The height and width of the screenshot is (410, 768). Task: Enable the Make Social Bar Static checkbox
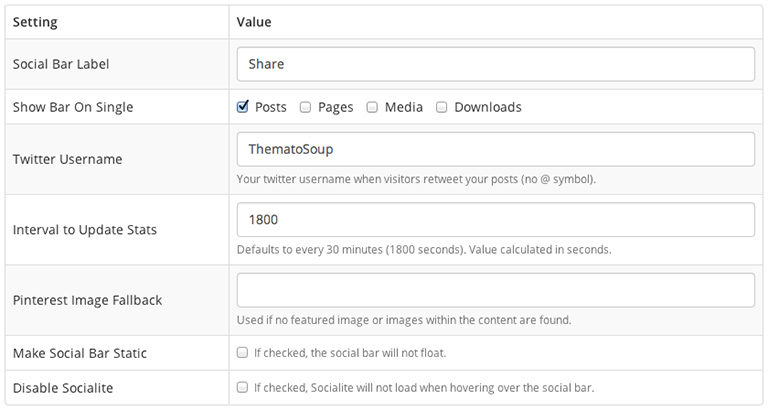click(x=242, y=353)
